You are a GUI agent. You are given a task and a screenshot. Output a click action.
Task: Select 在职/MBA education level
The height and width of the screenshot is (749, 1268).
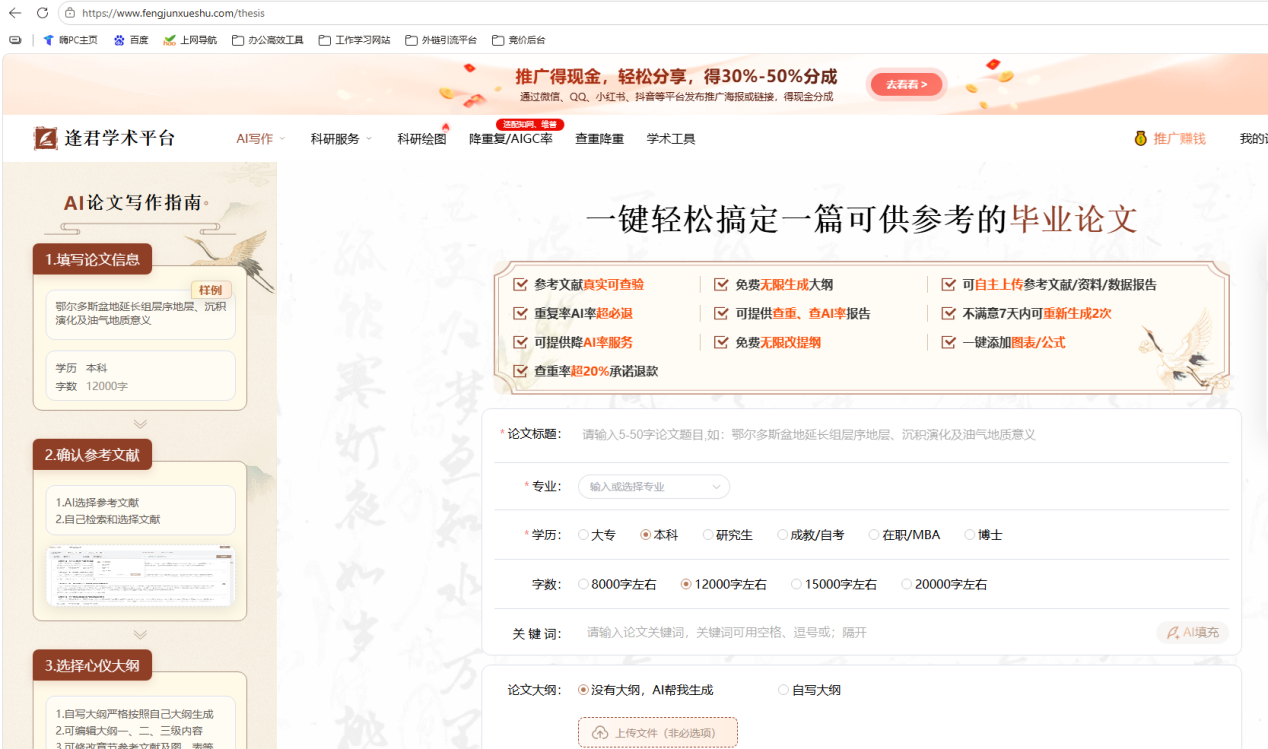pyautogui.click(x=905, y=535)
